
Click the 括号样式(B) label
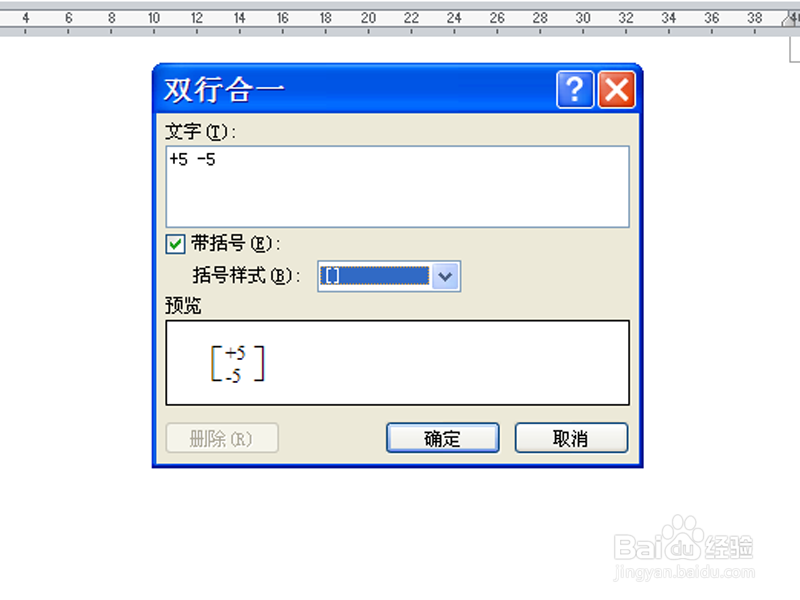coord(247,276)
